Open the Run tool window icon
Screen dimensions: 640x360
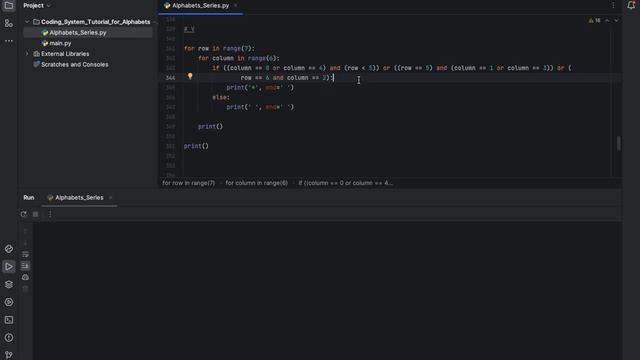tap(9, 267)
